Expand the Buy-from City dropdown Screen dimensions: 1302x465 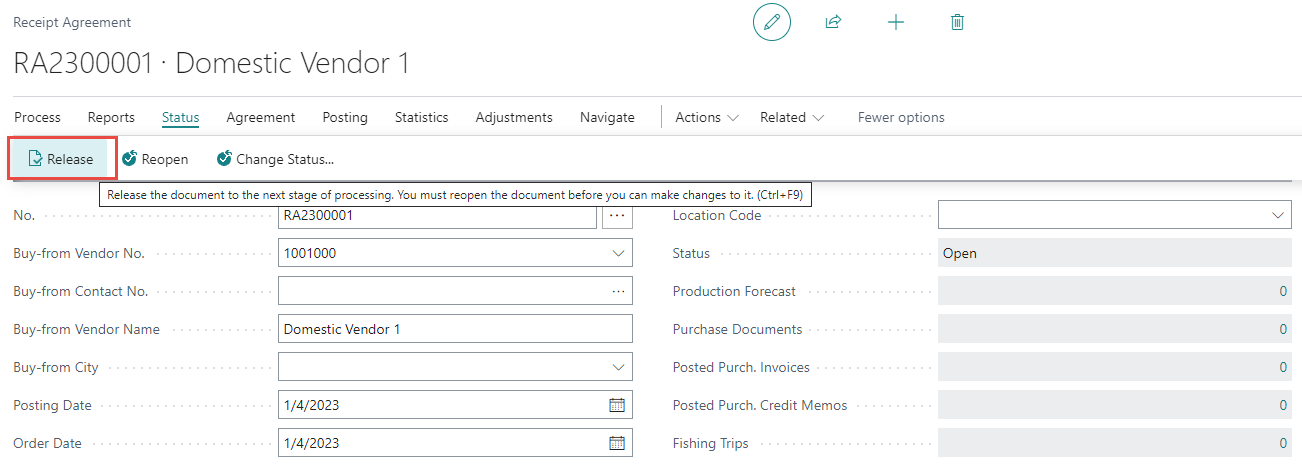pyautogui.click(x=617, y=367)
